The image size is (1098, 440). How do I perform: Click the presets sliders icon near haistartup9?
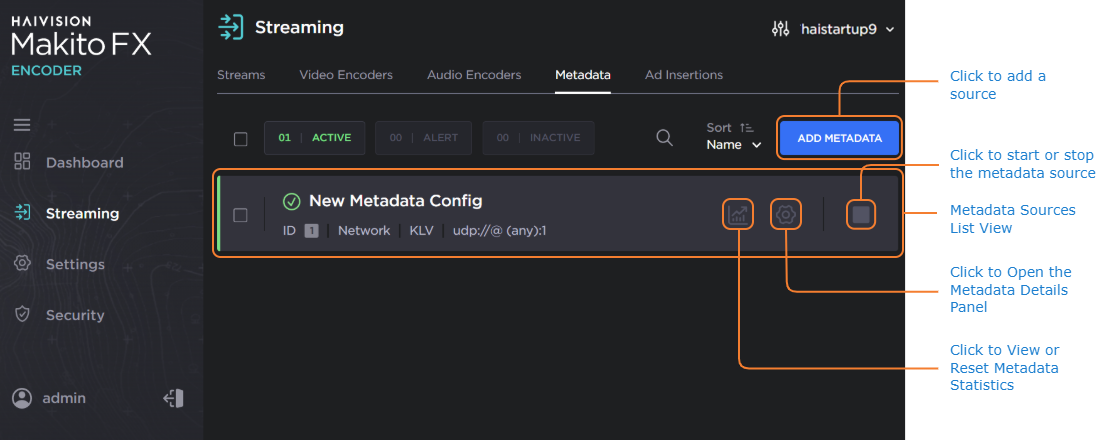tap(781, 29)
